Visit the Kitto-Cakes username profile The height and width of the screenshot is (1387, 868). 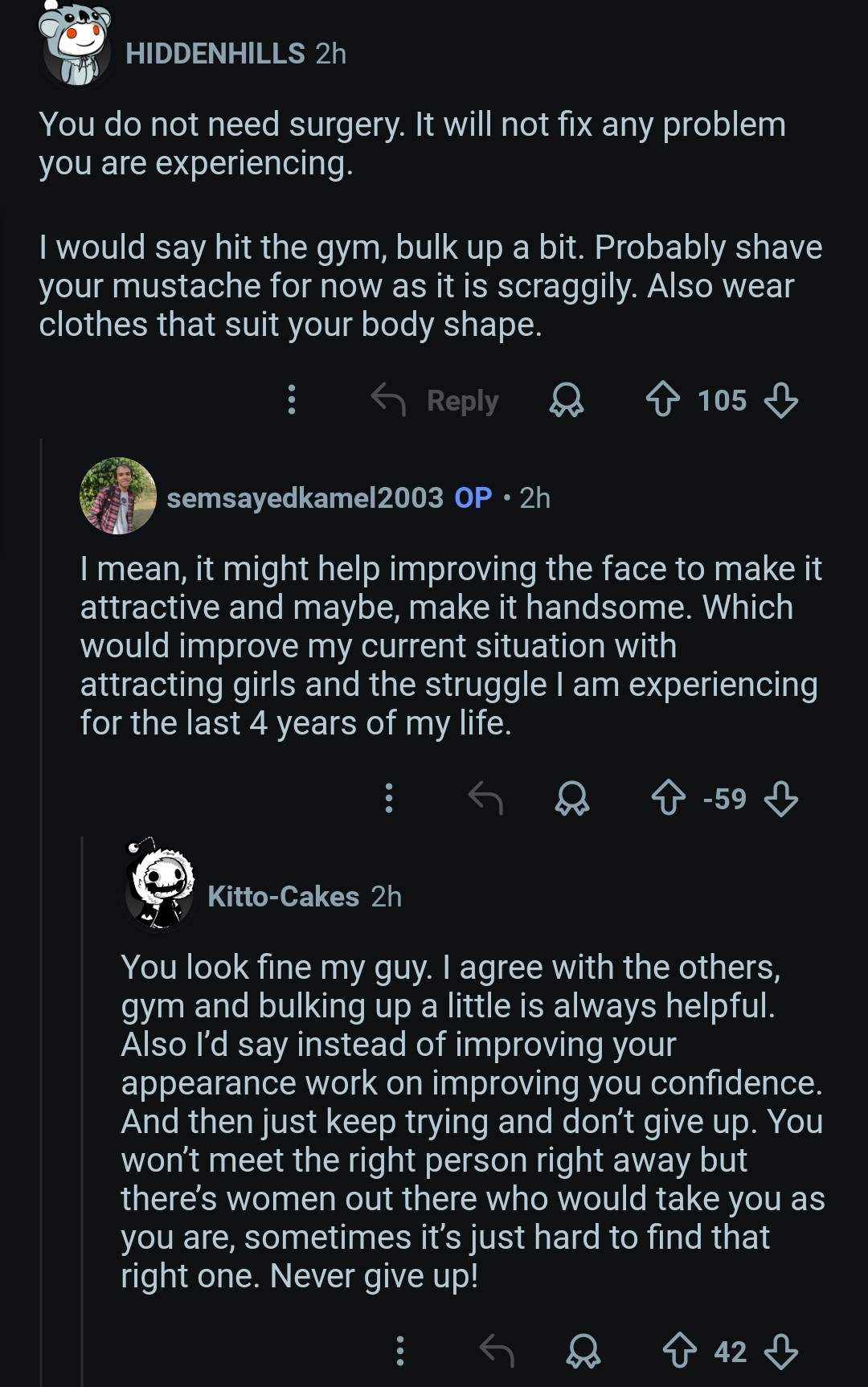pos(283,897)
